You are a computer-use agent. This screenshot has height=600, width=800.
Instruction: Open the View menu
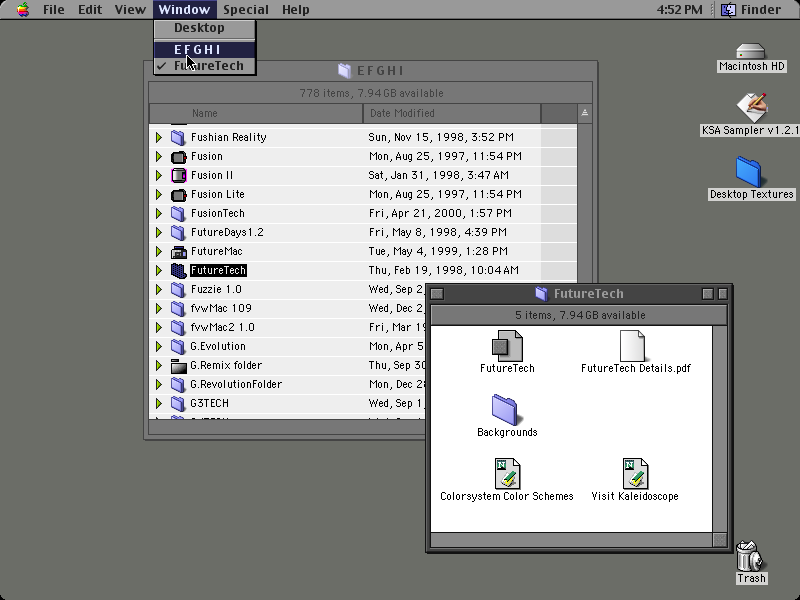coord(130,10)
